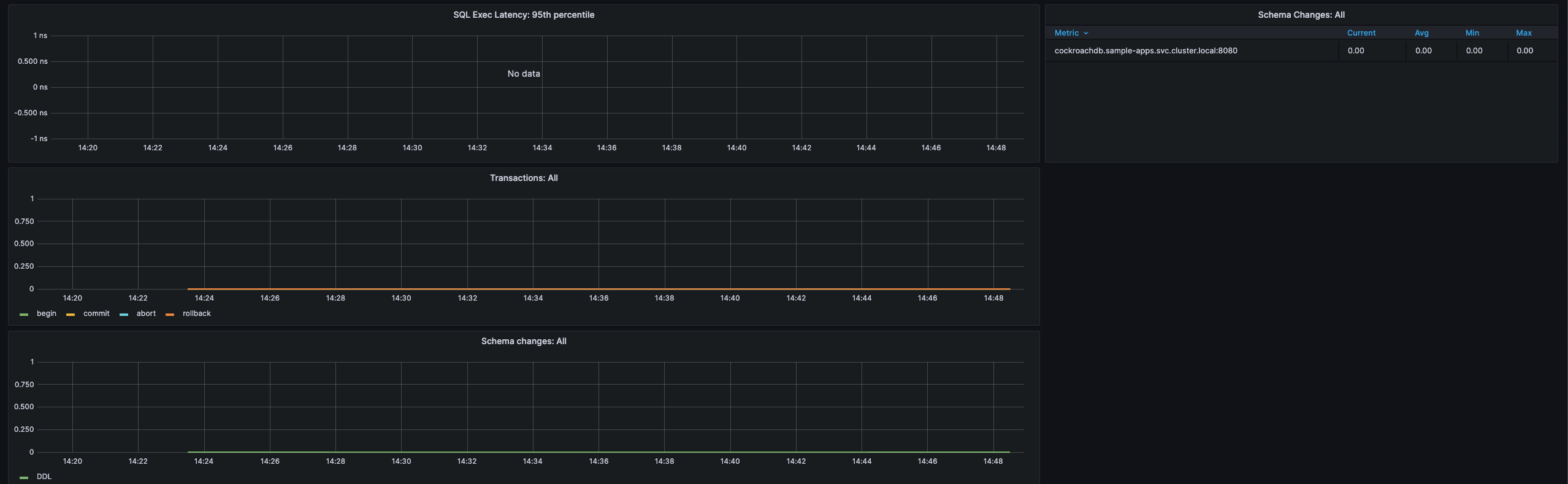Open the SQL Exec Latency panel title menu
The width and height of the screenshot is (1568, 484).
coord(523,15)
